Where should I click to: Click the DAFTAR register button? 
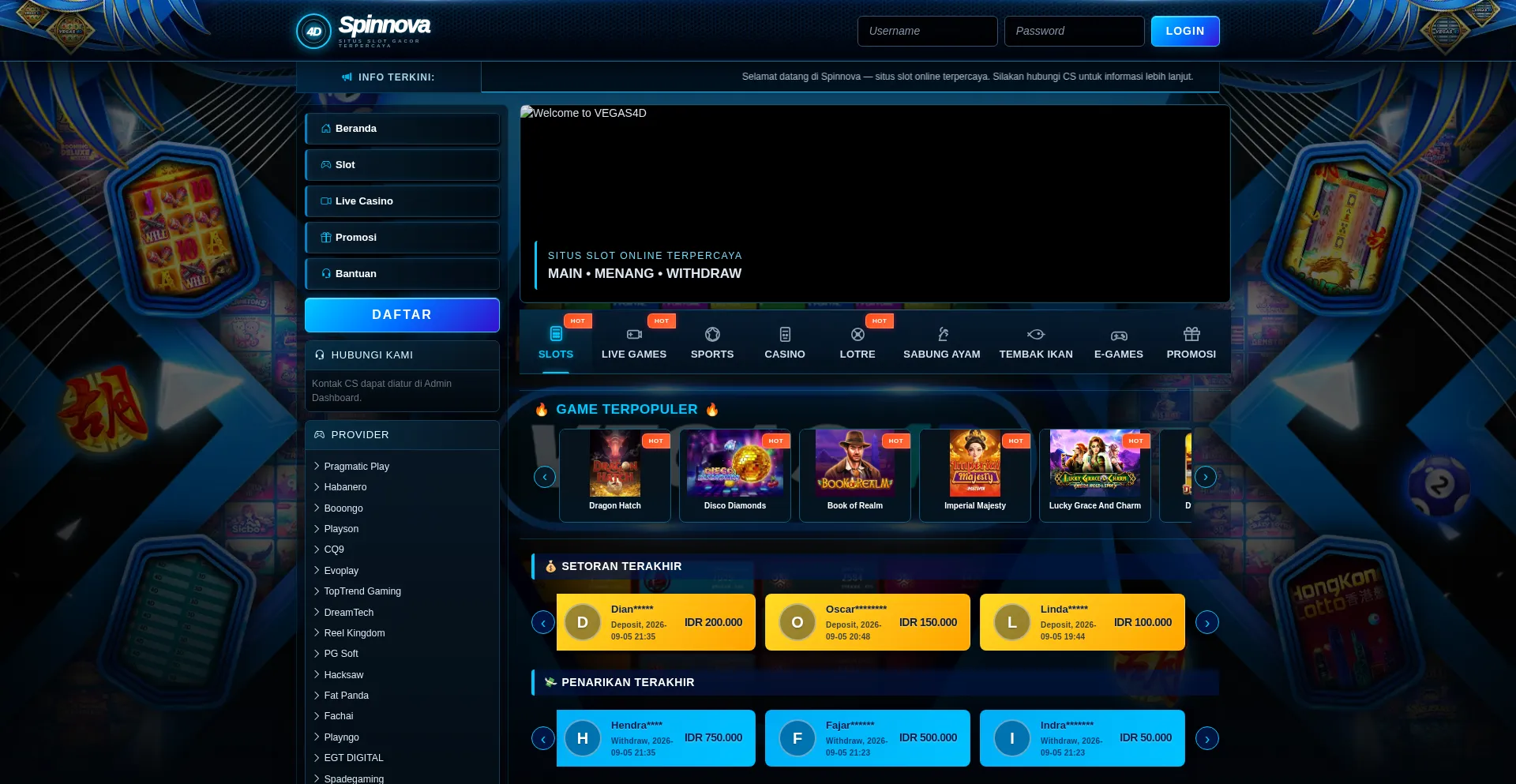point(402,315)
